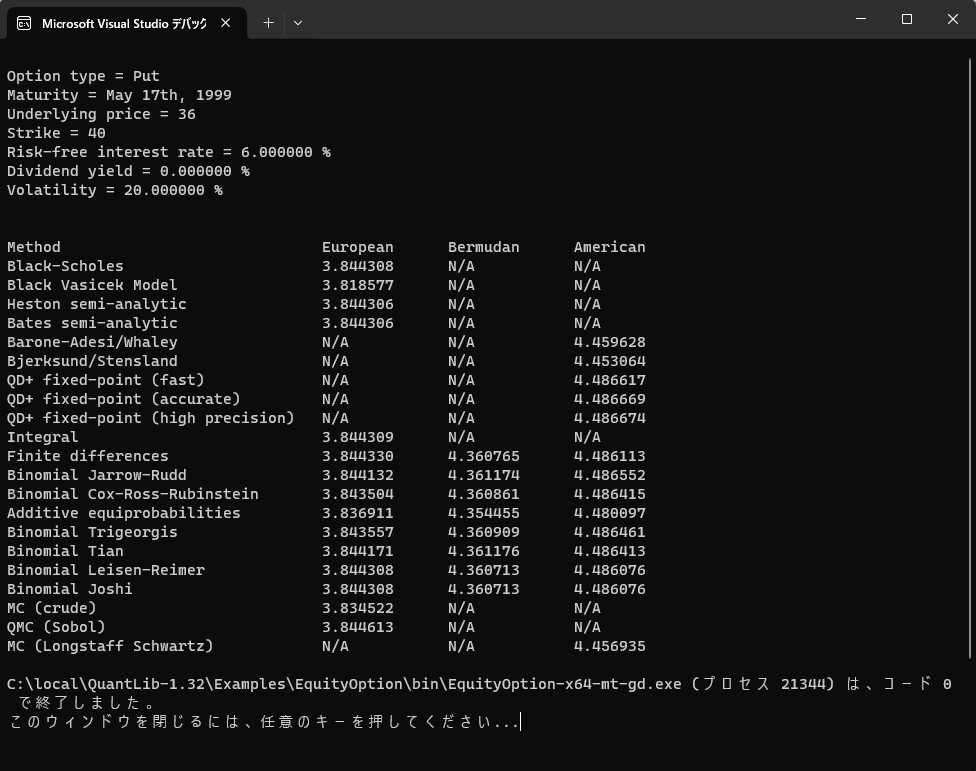Open a new terminal tab
976x771 pixels.
[268, 23]
